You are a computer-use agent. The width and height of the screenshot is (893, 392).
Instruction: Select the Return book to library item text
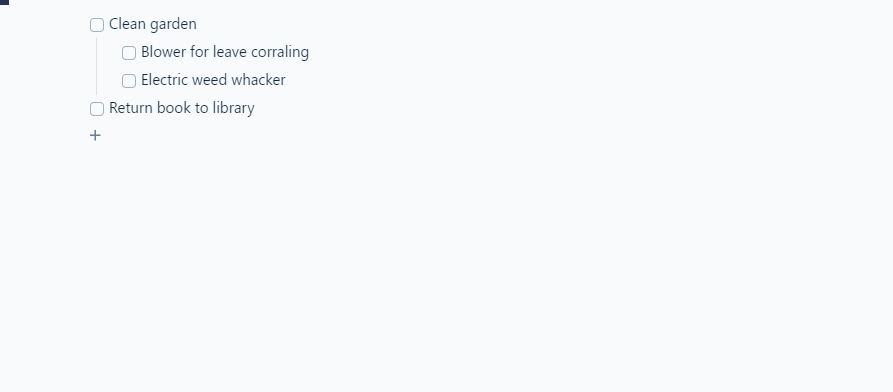(182, 108)
